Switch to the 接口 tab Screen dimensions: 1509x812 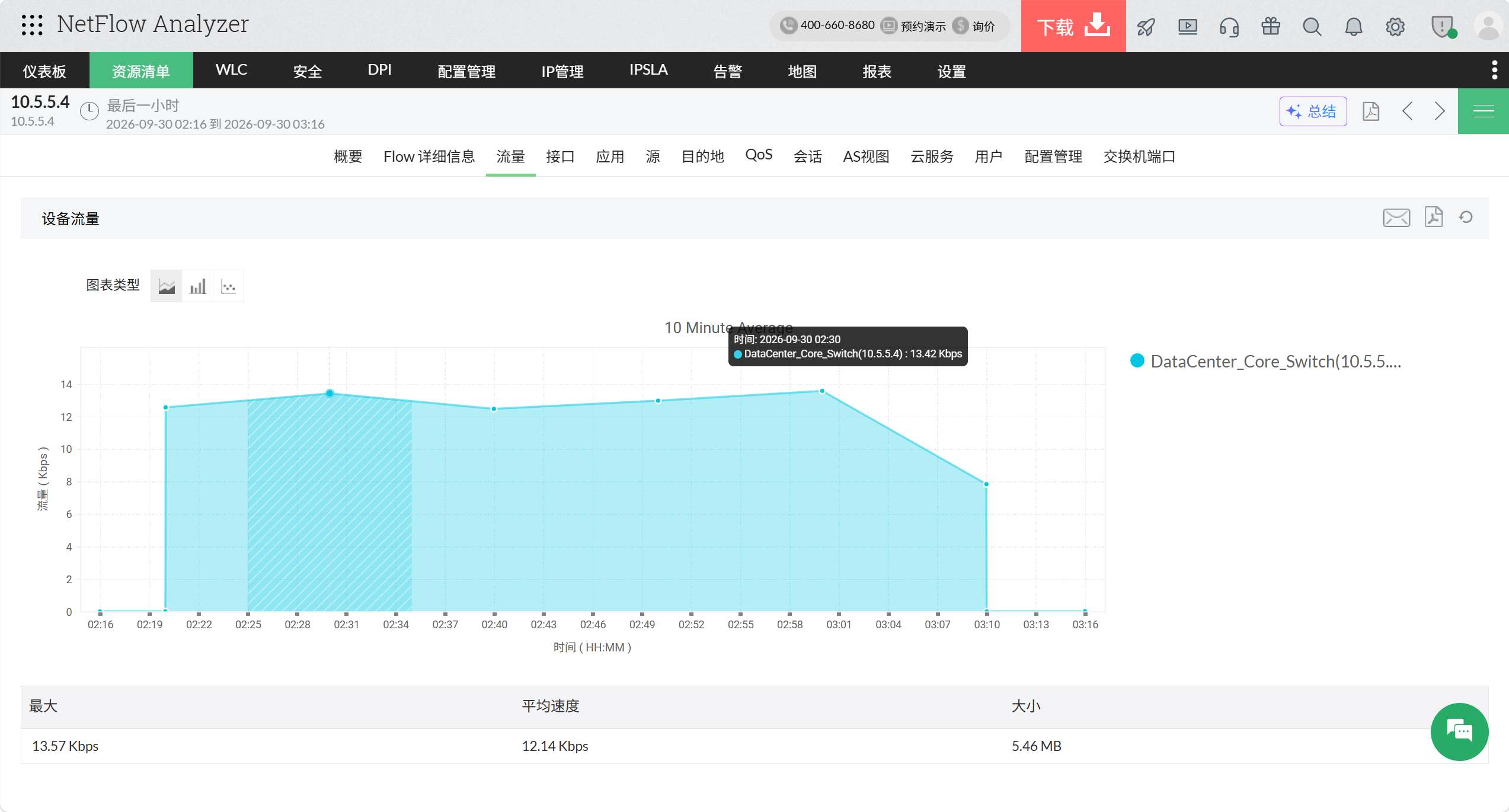pyautogui.click(x=560, y=156)
